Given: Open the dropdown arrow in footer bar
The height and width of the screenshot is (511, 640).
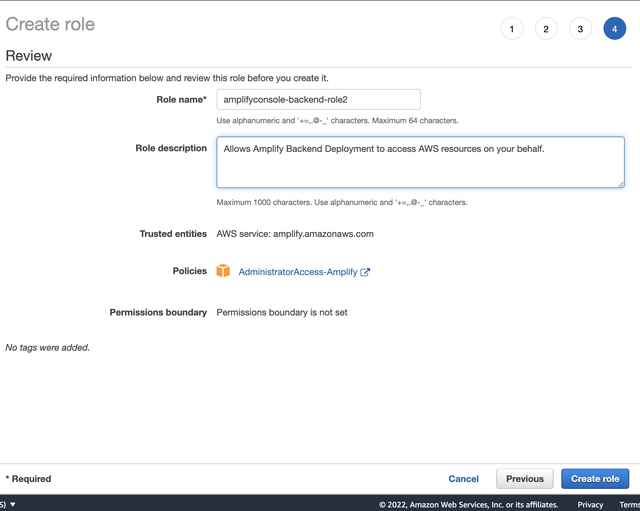Looking at the screenshot, I should click(13, 504).
